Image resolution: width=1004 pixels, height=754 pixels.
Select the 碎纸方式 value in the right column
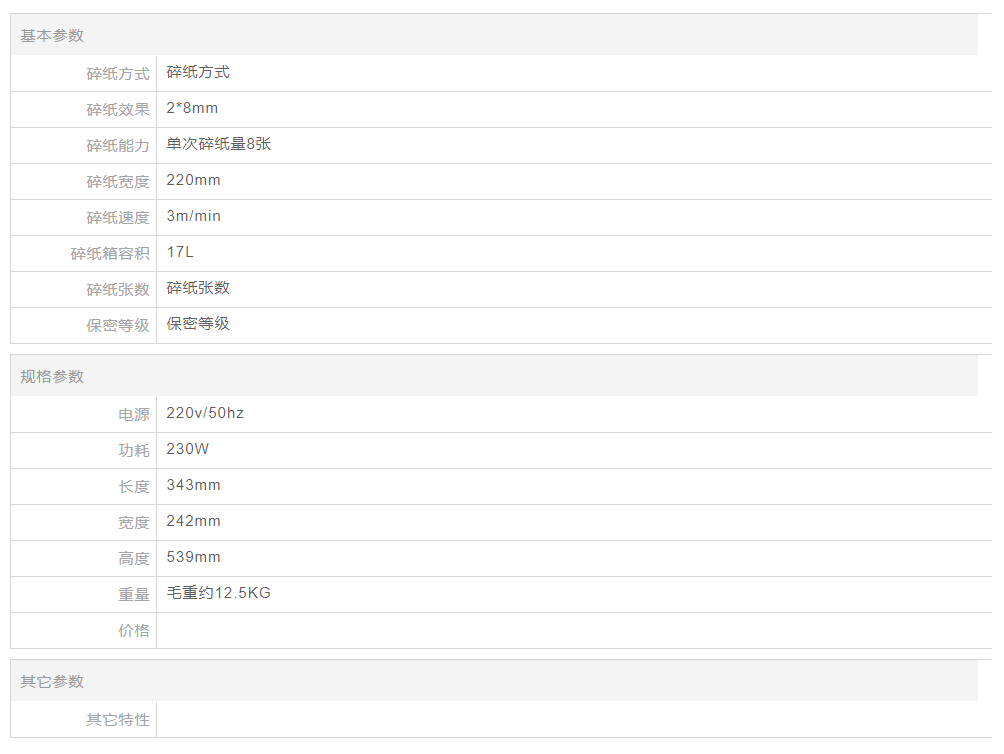click(198, 72)
